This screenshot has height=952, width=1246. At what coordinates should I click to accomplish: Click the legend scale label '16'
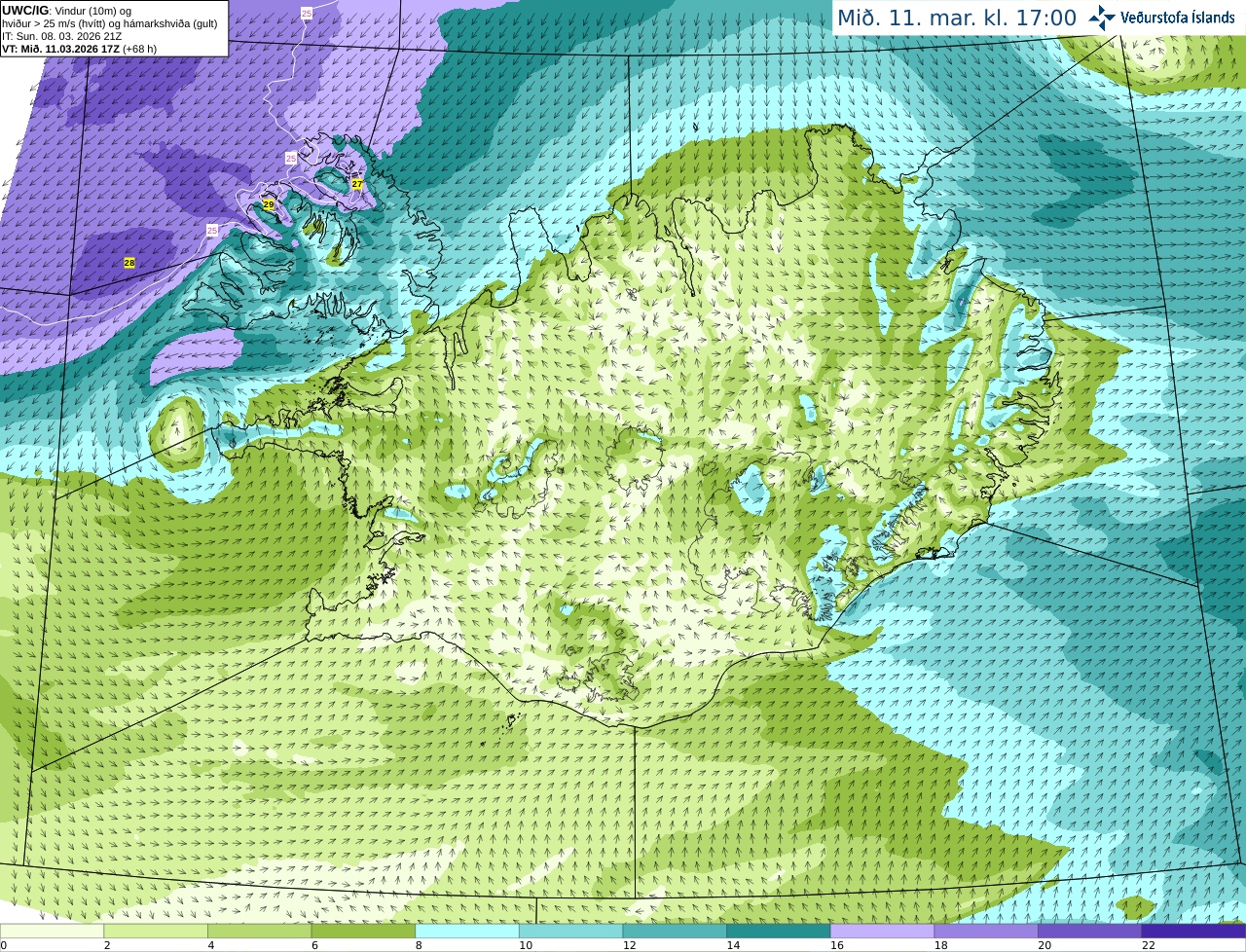[837, 945]
